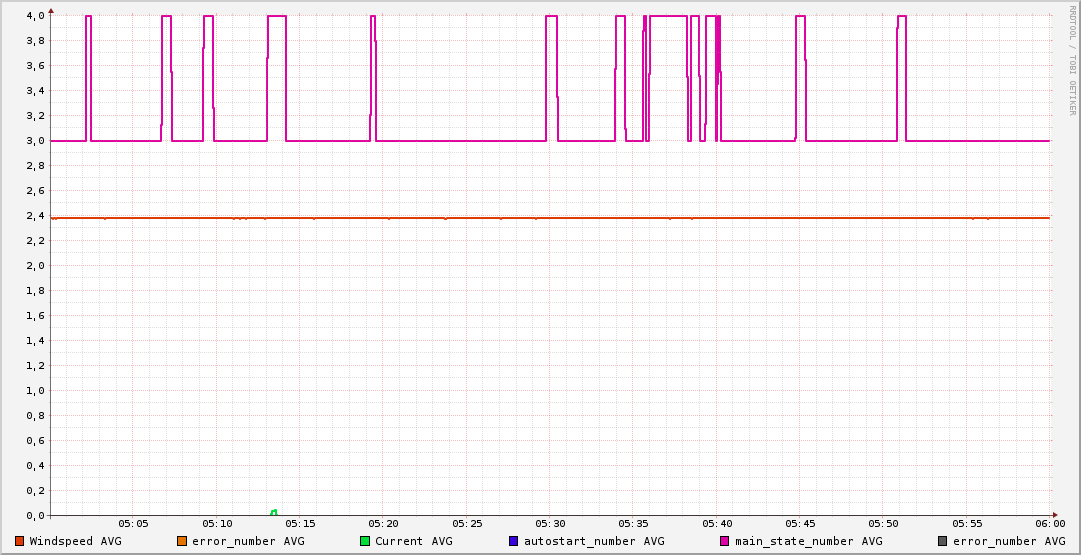Viewport: 1081px width, 555px height.
Task: Click the 0,0 value on the y-axis
Action: tap(35, 516)
